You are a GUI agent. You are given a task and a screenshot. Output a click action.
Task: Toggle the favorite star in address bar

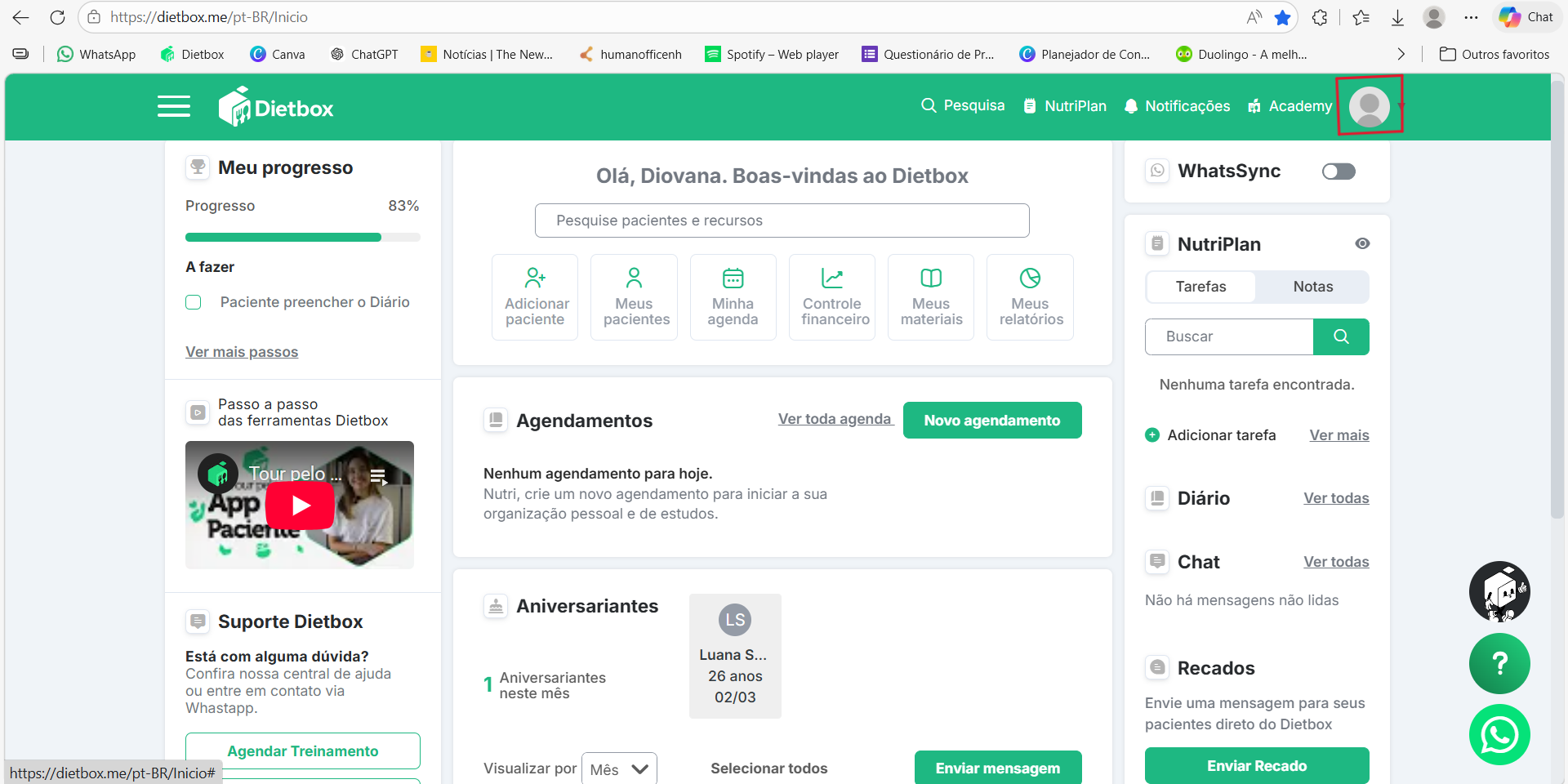1283,17
